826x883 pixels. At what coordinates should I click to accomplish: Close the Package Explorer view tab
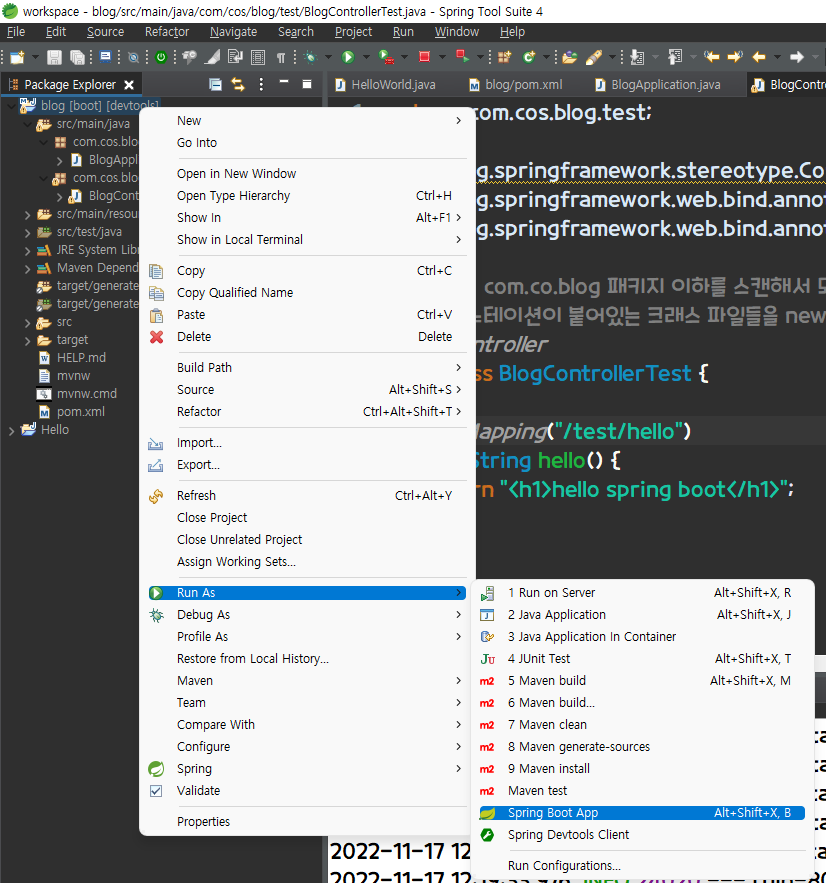coord(129,85)
